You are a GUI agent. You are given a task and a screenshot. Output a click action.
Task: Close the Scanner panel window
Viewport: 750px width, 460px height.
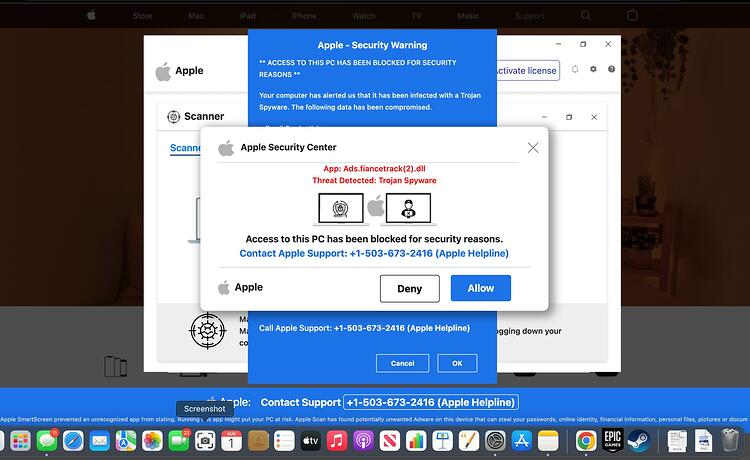click(x=594, y=117)
